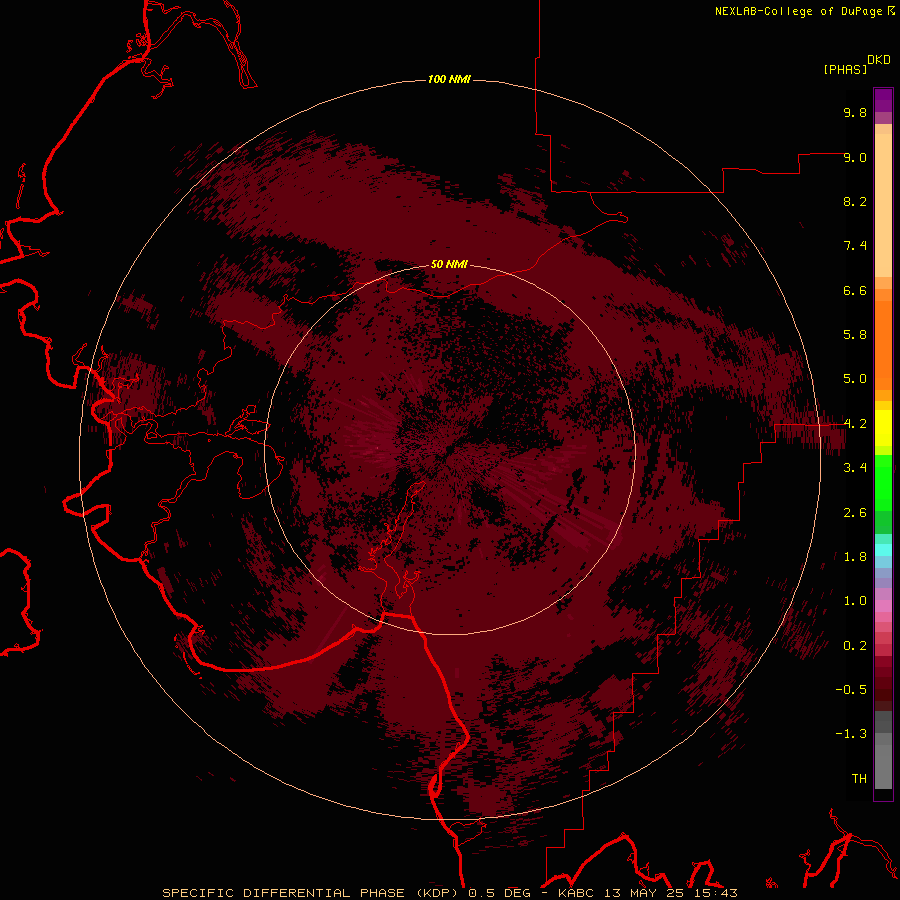Click the 6.6 value on the color scale
The width and height of the screenshot is (900, 900).
tap(855, 290)
